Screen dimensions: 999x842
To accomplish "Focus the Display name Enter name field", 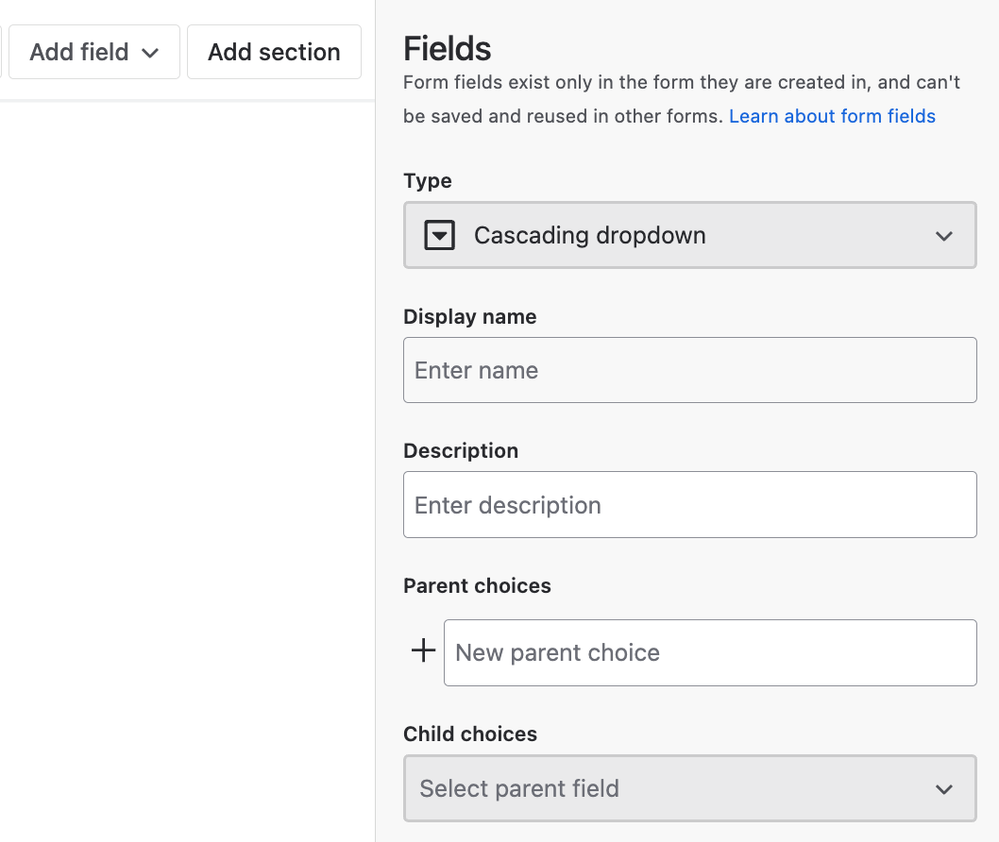I will pyautogui.click(x=689, y=370).
